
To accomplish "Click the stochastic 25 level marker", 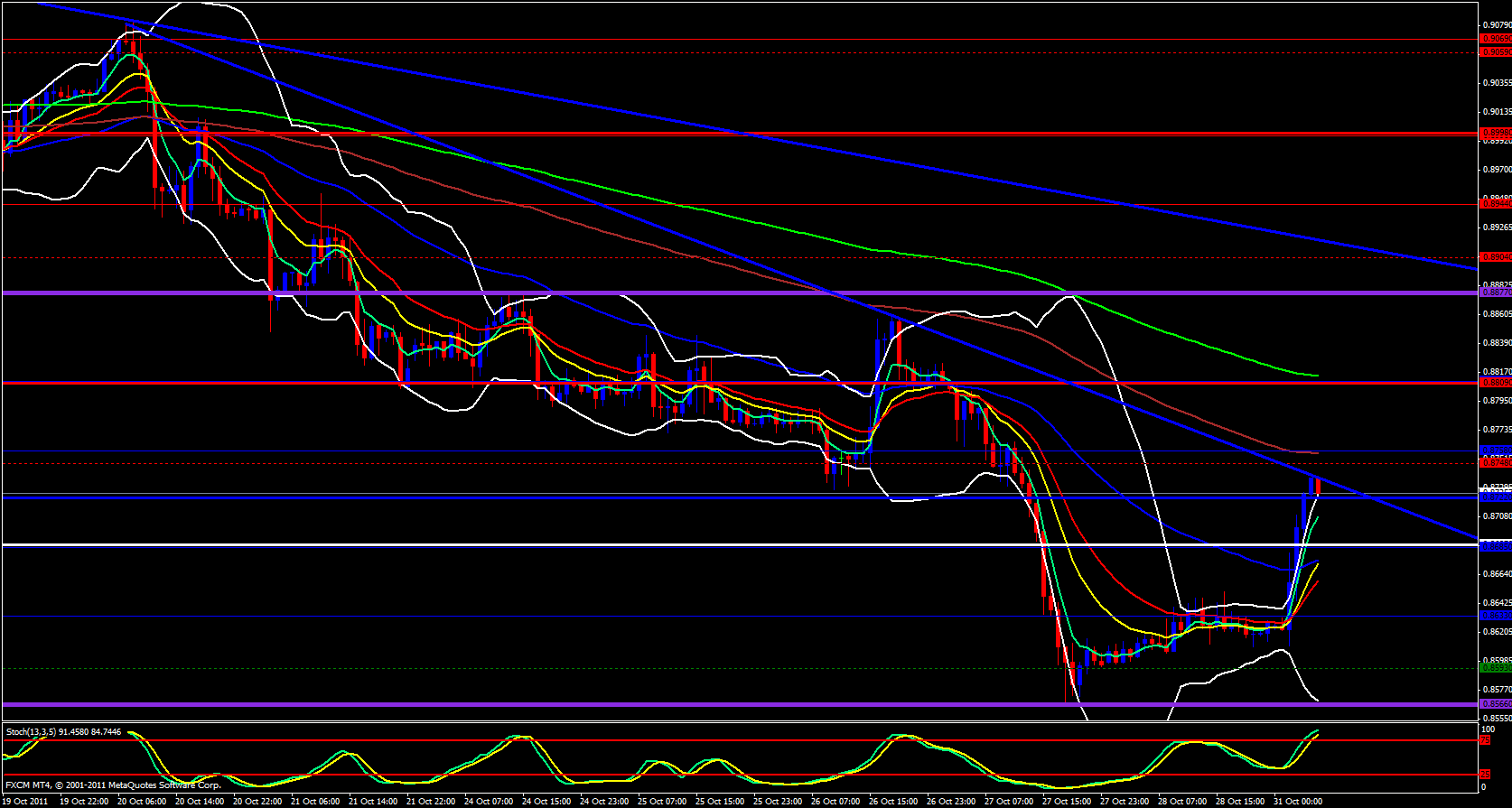I will [x=1485, y=775].
